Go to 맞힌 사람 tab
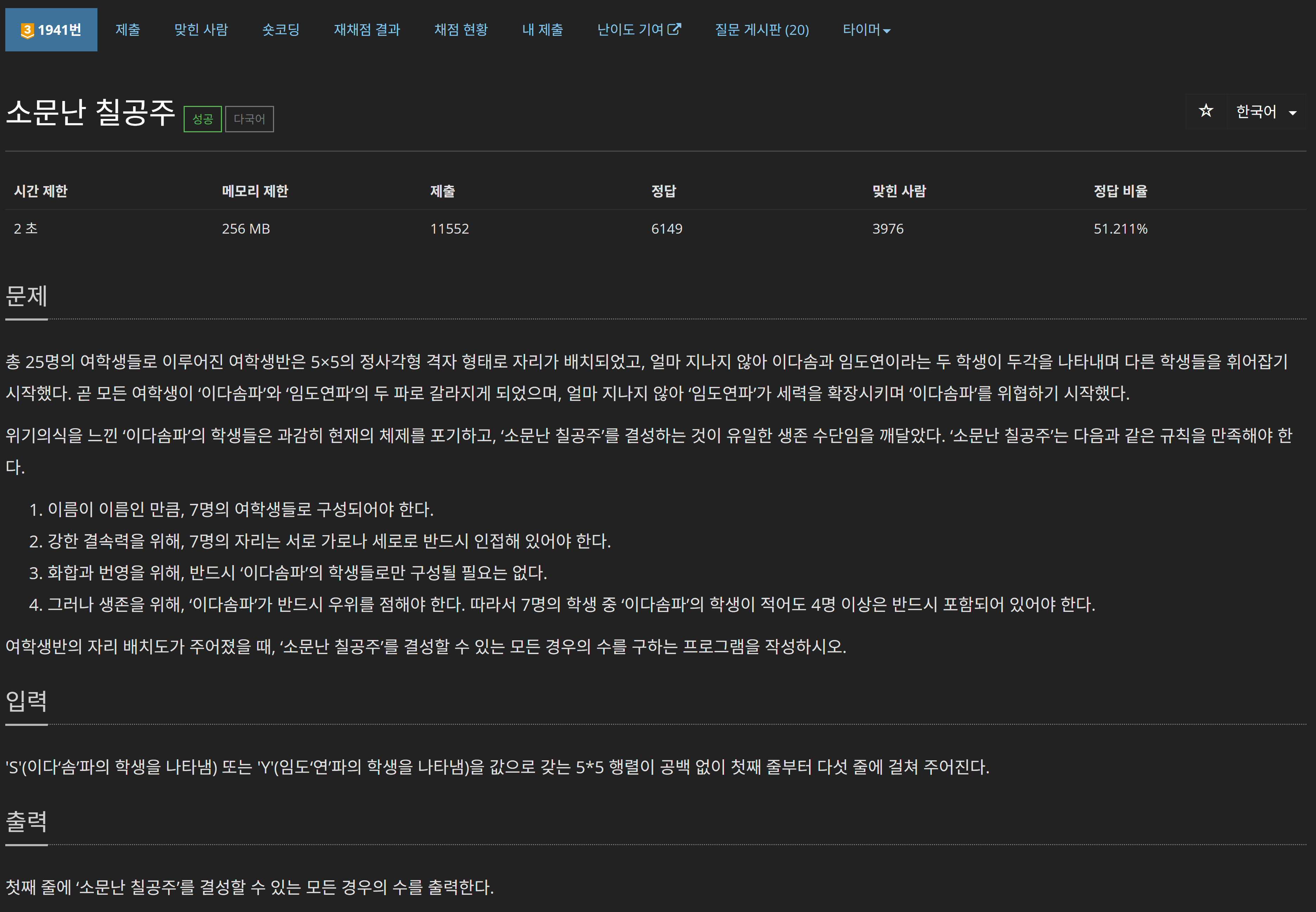The width and height of the screenshot is (1316, 912). (x=201, y=30)
